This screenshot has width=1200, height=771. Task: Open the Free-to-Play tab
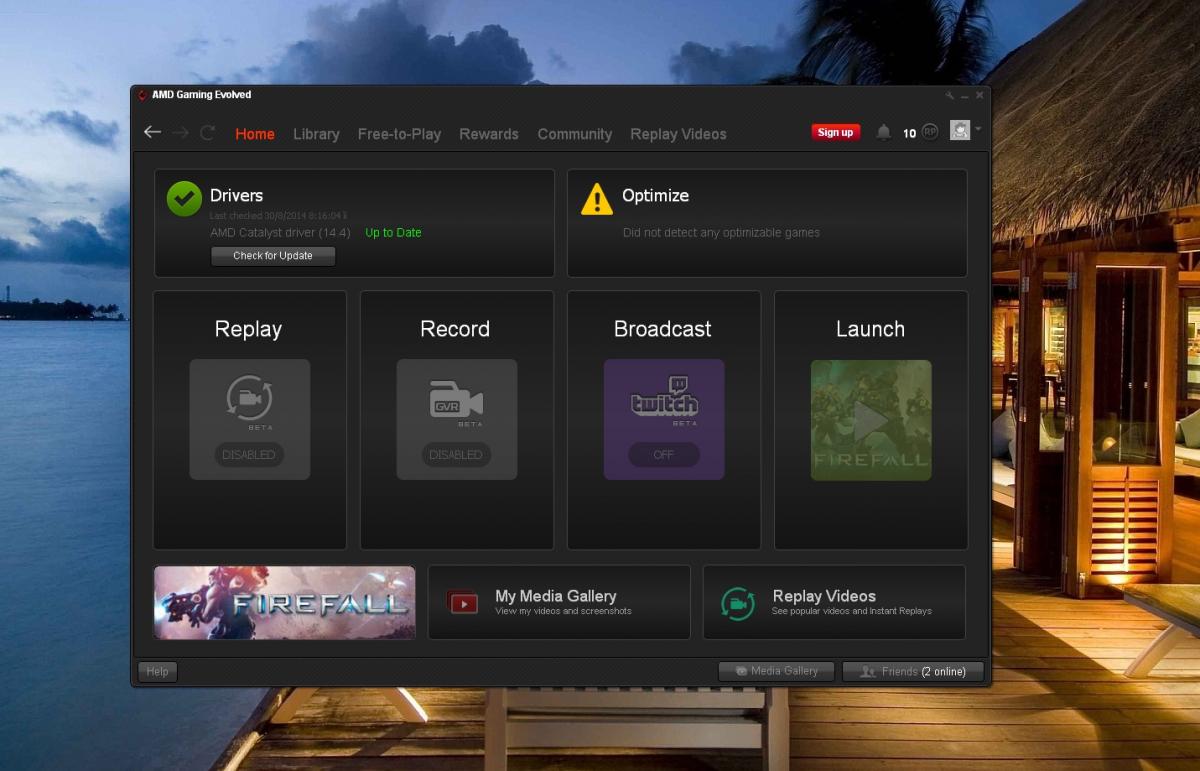399,134
